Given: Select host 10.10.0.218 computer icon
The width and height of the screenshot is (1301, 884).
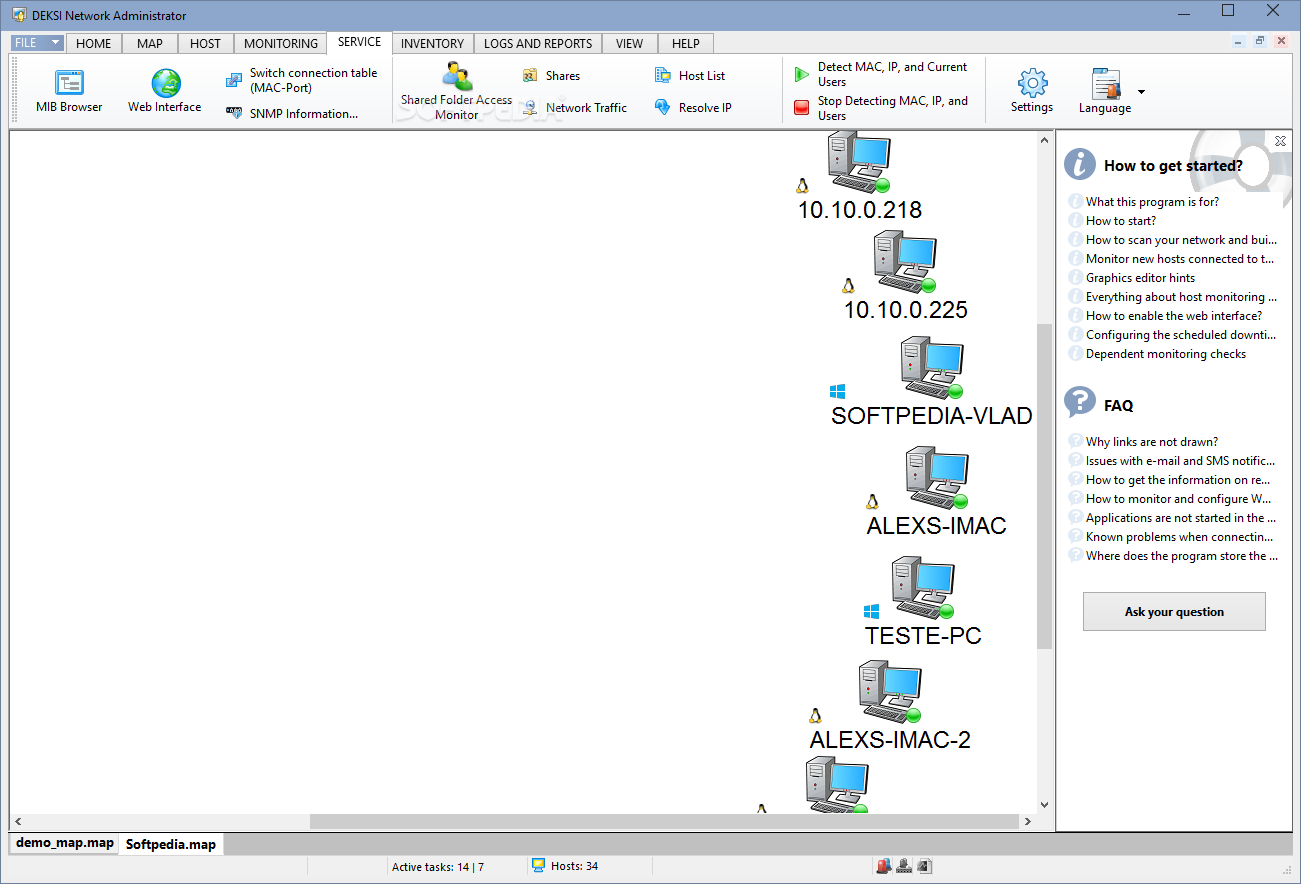Looking at the screenshot, I should click(x=858, y=162).
